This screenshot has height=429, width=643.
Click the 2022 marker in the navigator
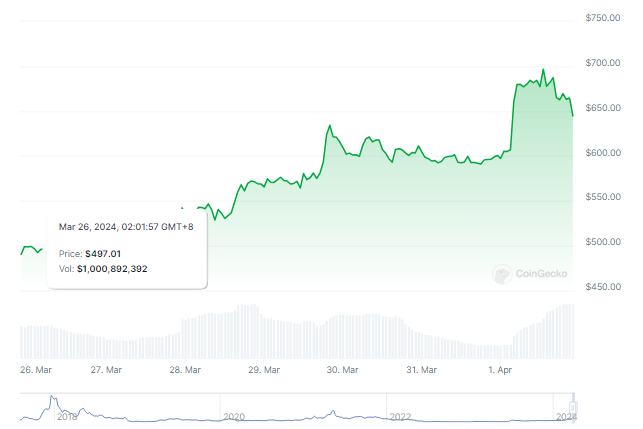tap(400, 416)
